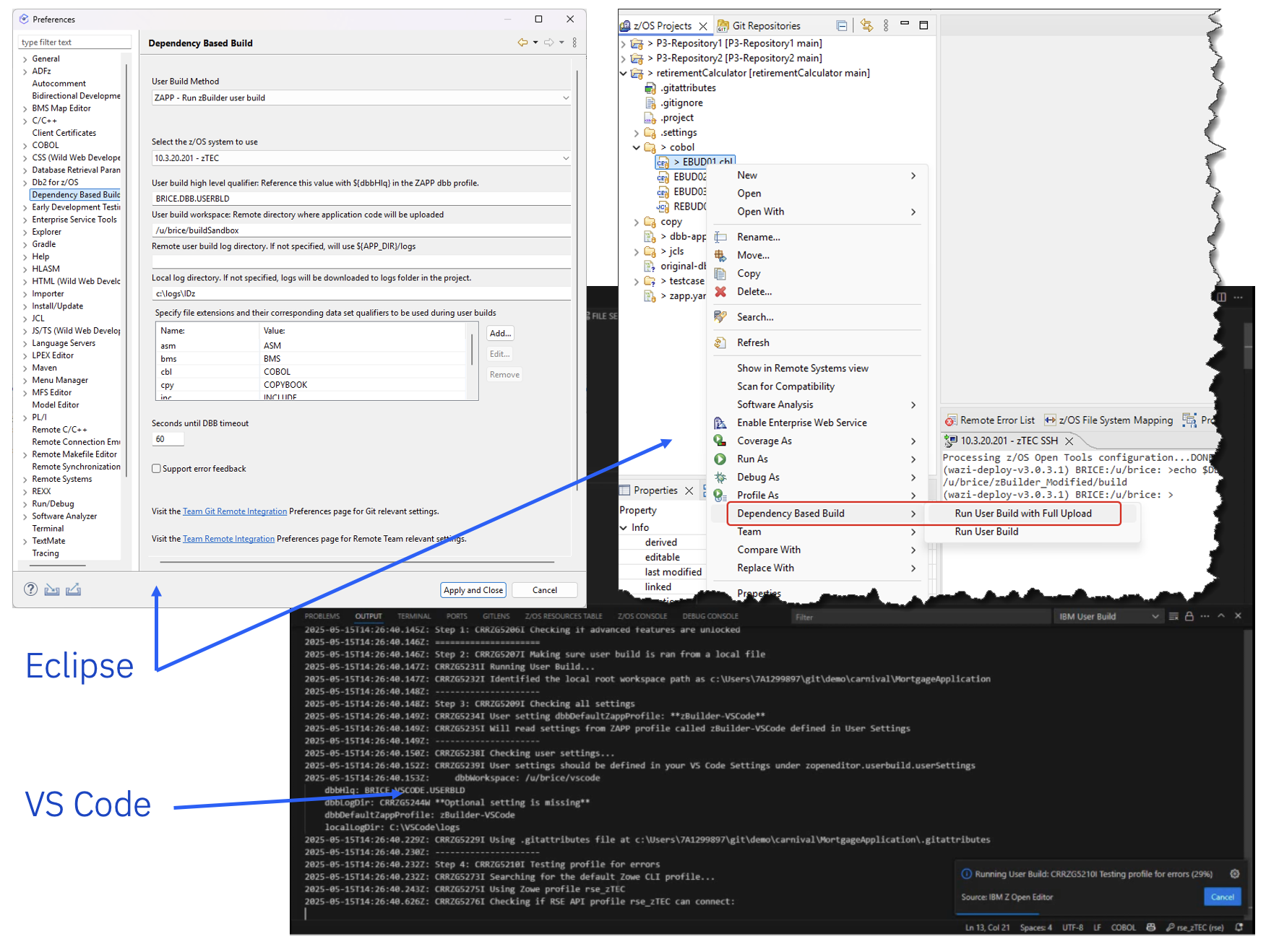Image resolution: width=1266 pixels, height=952 pixels.
Task: Open Team Remote Integration link
Action: pyautogui.click(x=228, y=539)
